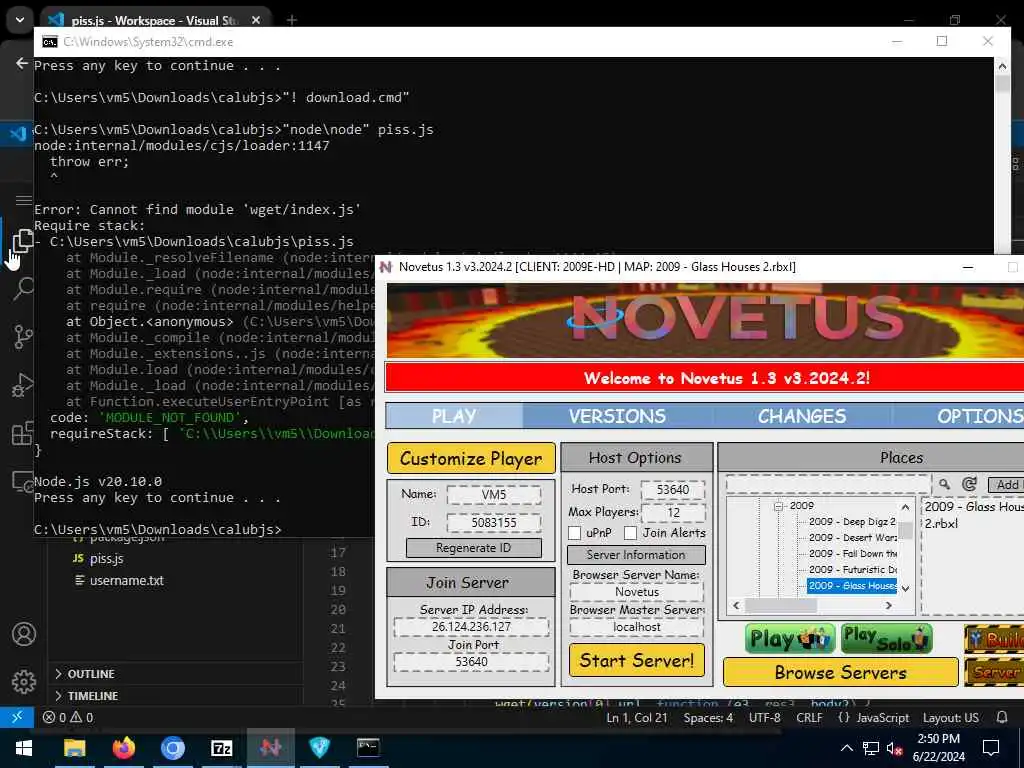Viewport: 1024px width, 768px height.
Task: Click the Places search text box
Action: [828, 484]
